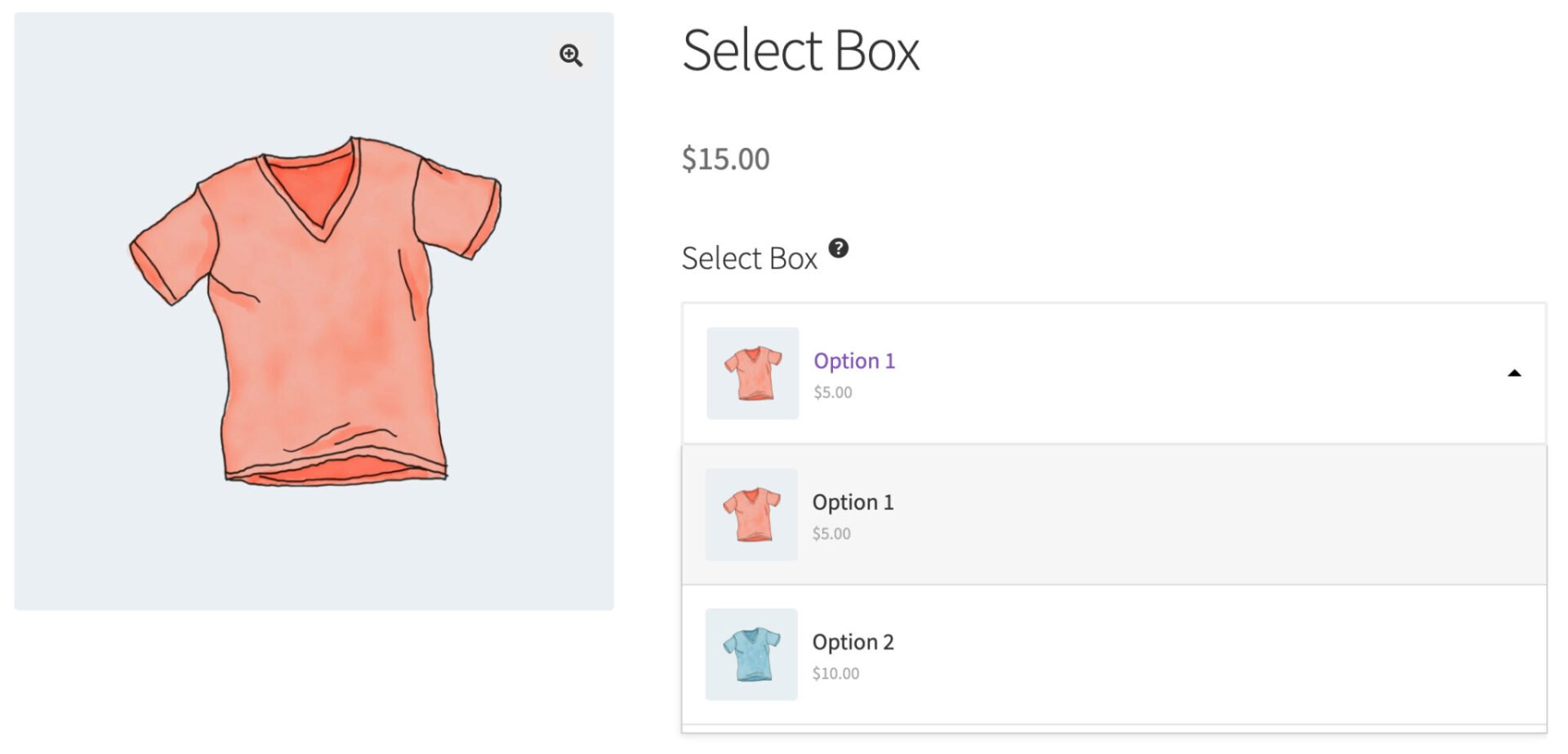Collapse the options list using the arrow control
1568x754 pixels.
click(x=1513, y=372)
